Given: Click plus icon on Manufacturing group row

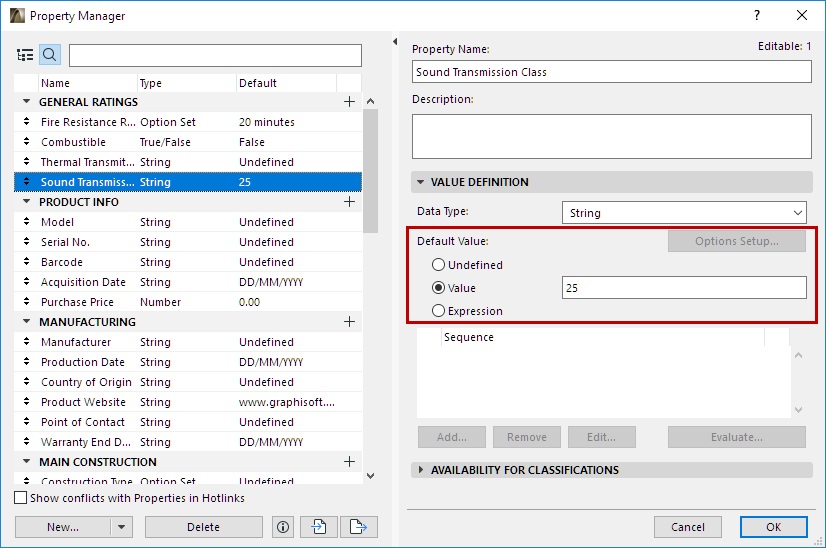Looking at the screenshot, I should point(349,322).
